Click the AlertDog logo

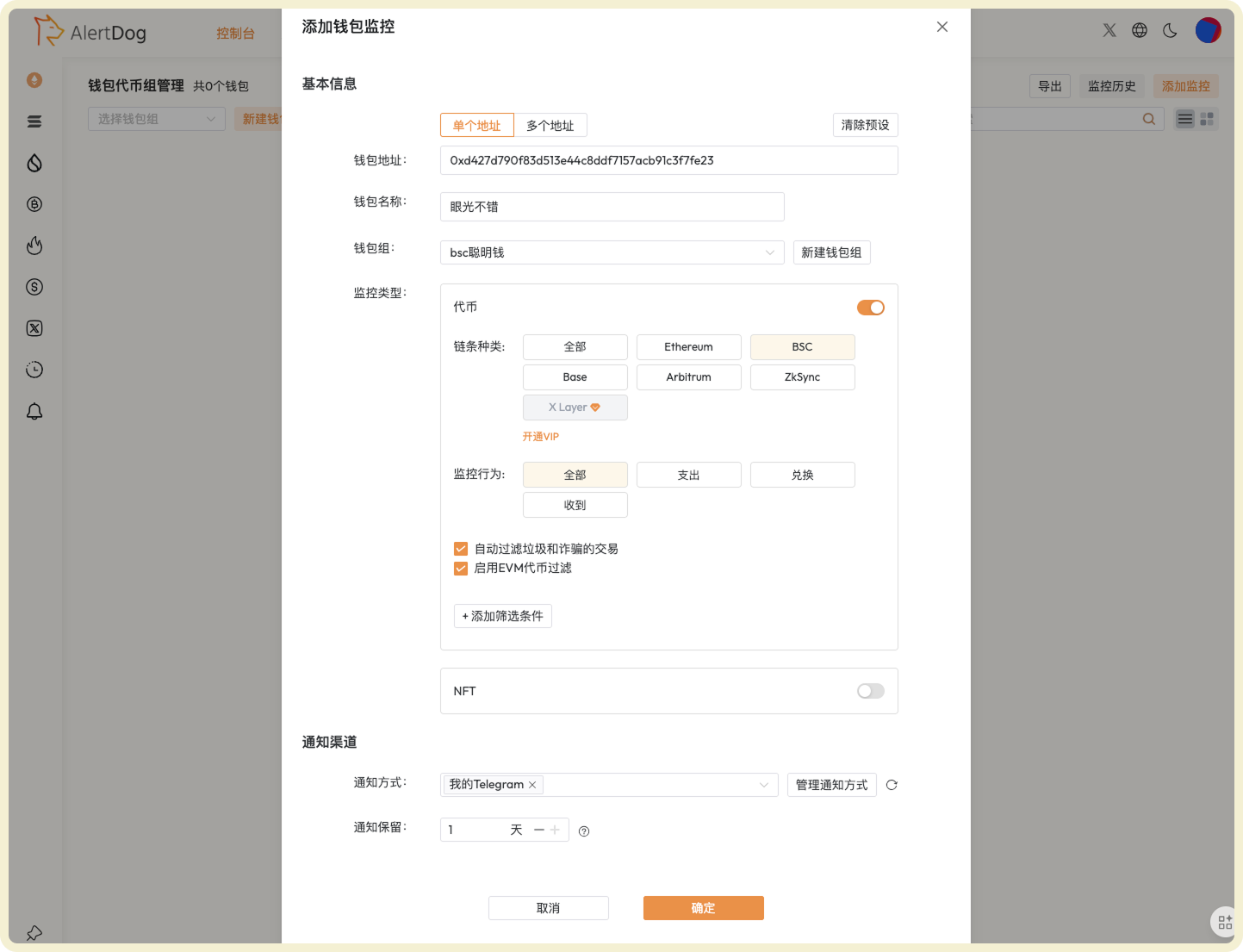pyautogui.click(x=90, y=31)
